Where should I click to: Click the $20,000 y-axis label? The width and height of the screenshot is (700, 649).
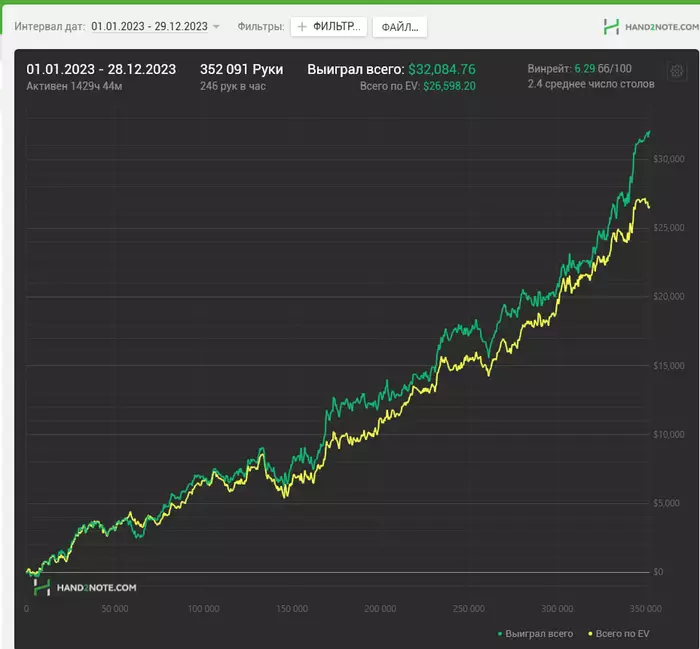coord(668,296)
